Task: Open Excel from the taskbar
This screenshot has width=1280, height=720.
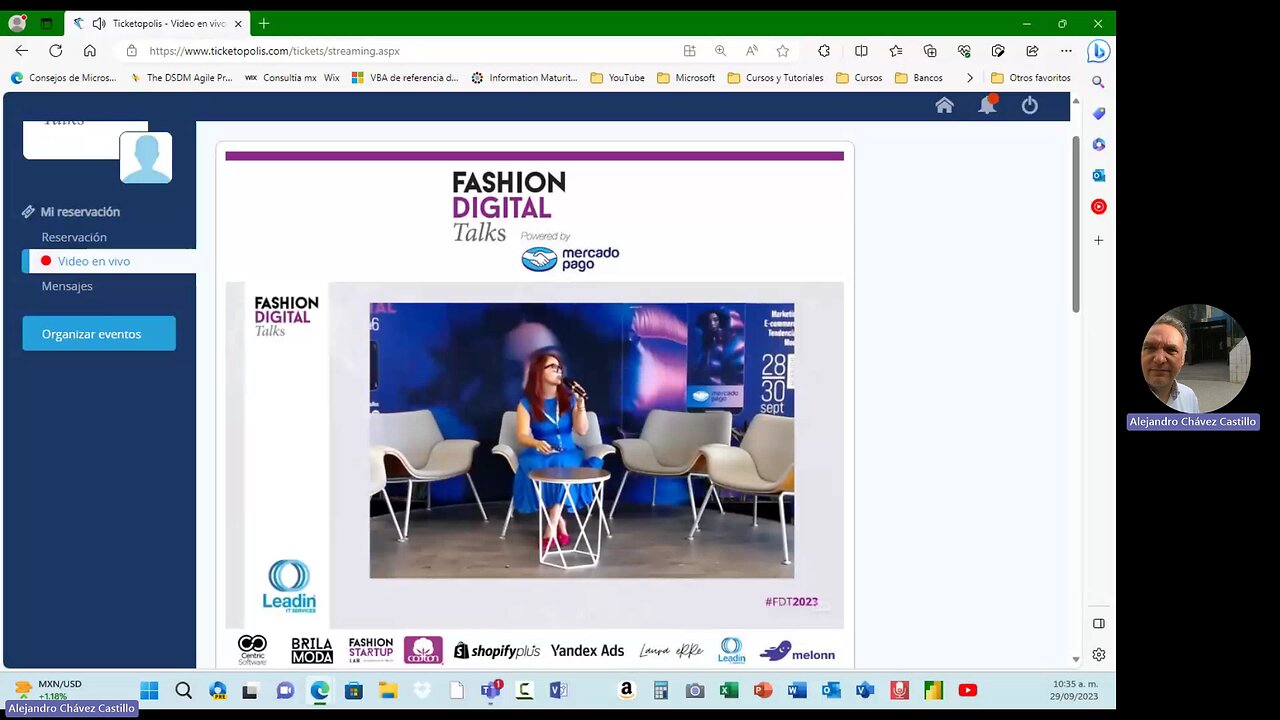Action: (729, 690)
